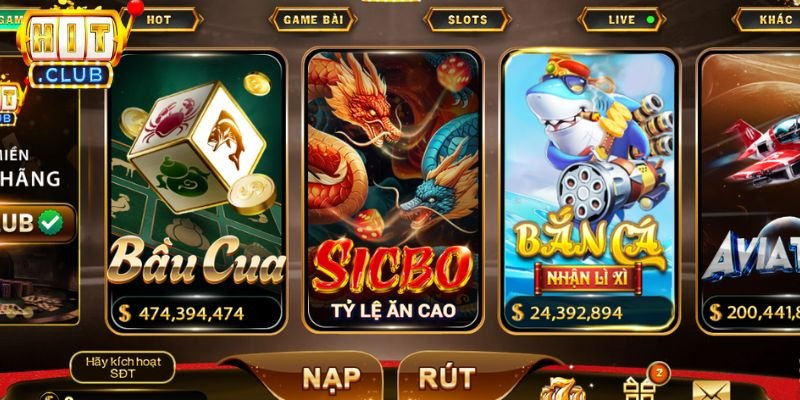Click the dollar icon on Bắn Cá jackpot

(517, 312)
